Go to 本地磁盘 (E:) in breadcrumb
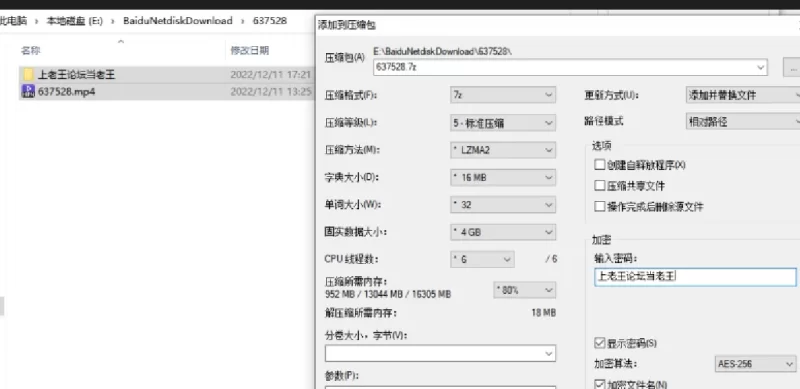This screenshot has height=389, width=800. coord(74,21)
